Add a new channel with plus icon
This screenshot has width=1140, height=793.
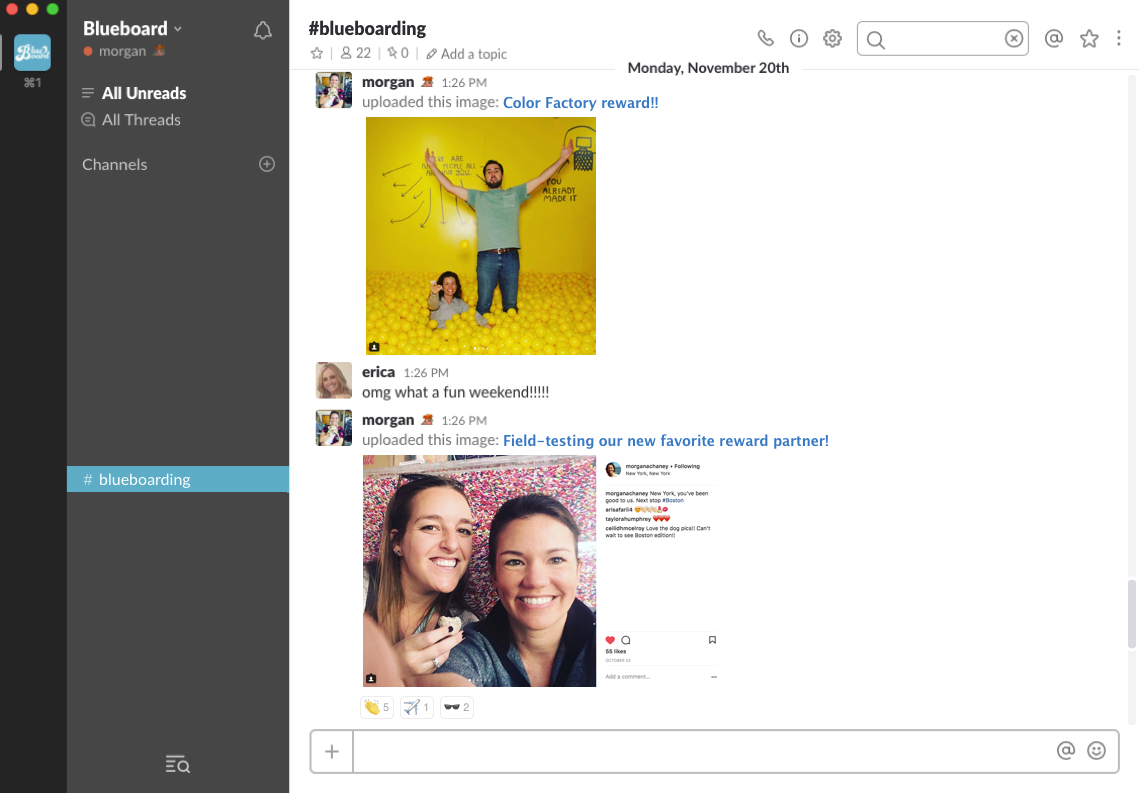coord(267,164)
